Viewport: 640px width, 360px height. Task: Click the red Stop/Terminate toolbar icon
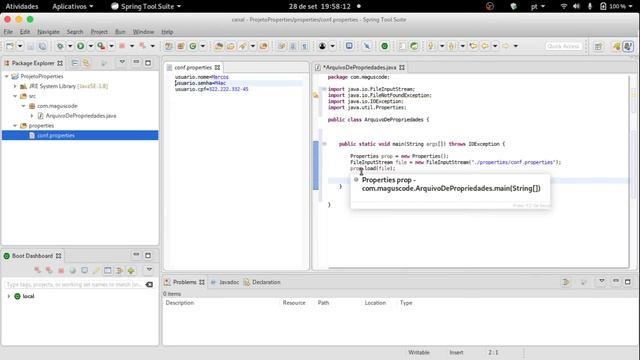(x=122, y=46)
